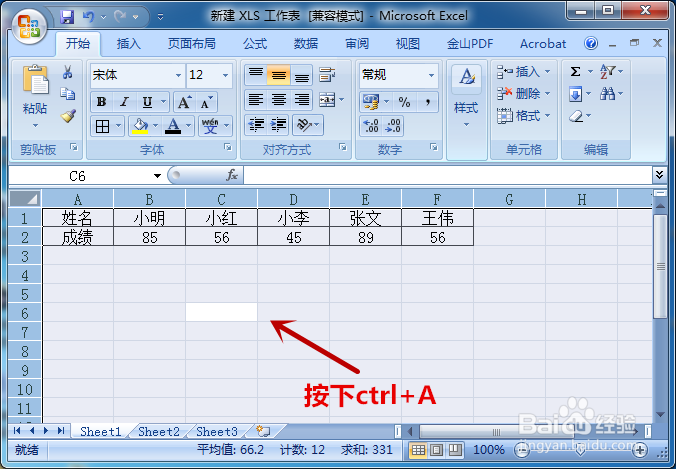Expand the 样式 styles gallery
This screenshot has height=469, width=676.
466,125
